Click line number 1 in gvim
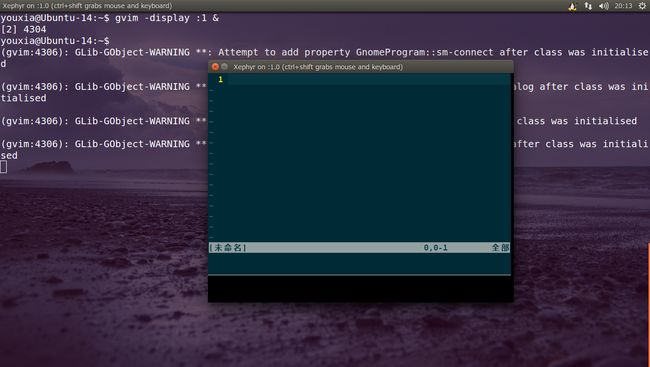 221,79
